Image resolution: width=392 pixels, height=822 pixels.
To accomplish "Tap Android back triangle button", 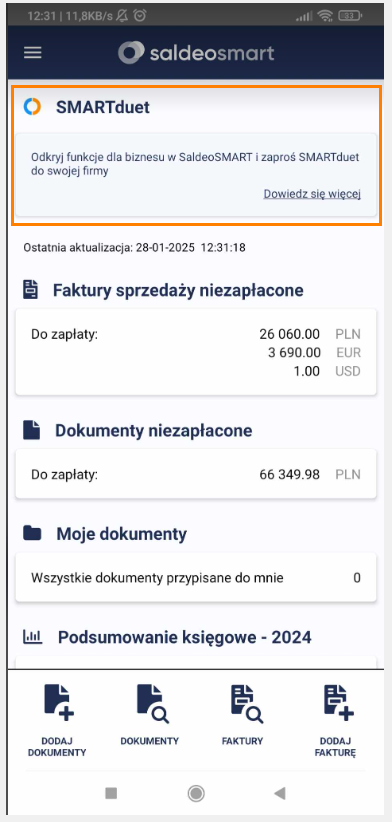I will (x=279, y=794).
